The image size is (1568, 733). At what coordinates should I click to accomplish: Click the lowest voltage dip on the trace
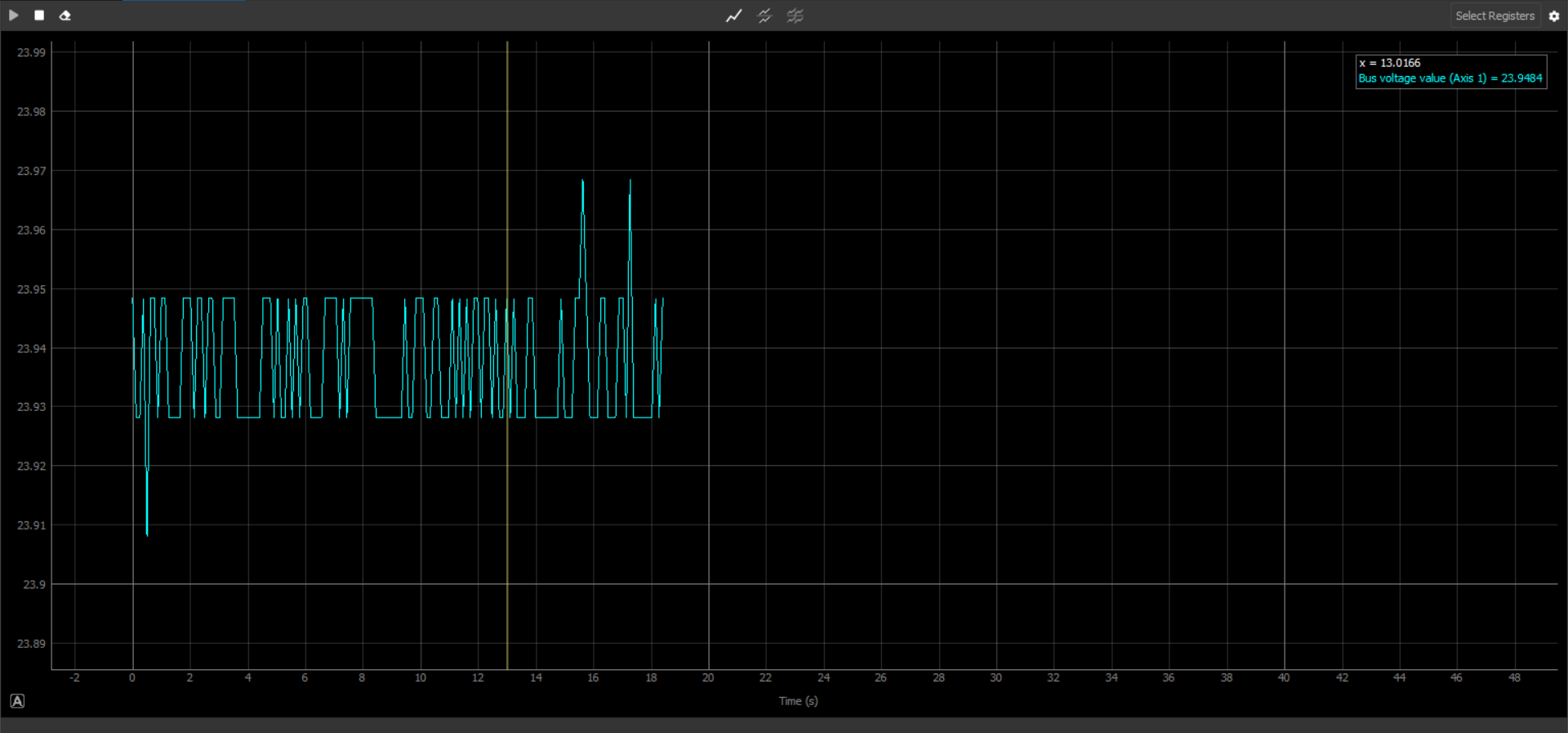[x=147, y=534]
